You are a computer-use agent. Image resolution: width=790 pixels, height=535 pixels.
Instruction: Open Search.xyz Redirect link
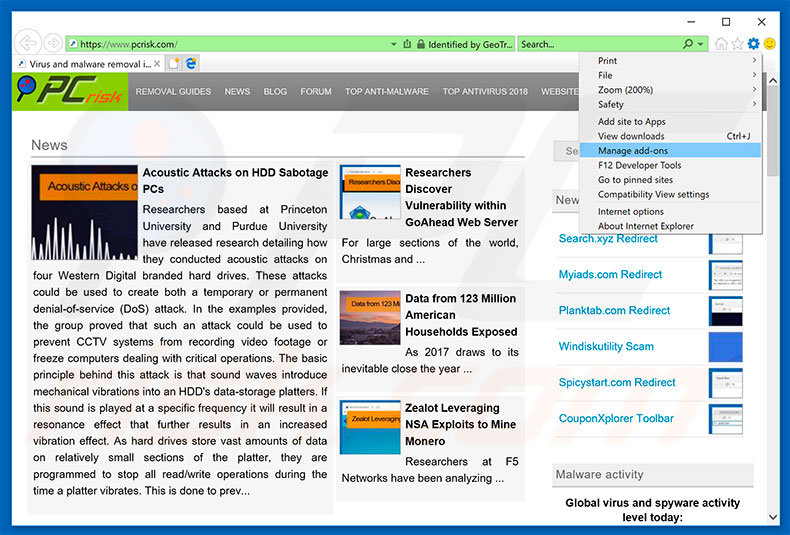608,238
